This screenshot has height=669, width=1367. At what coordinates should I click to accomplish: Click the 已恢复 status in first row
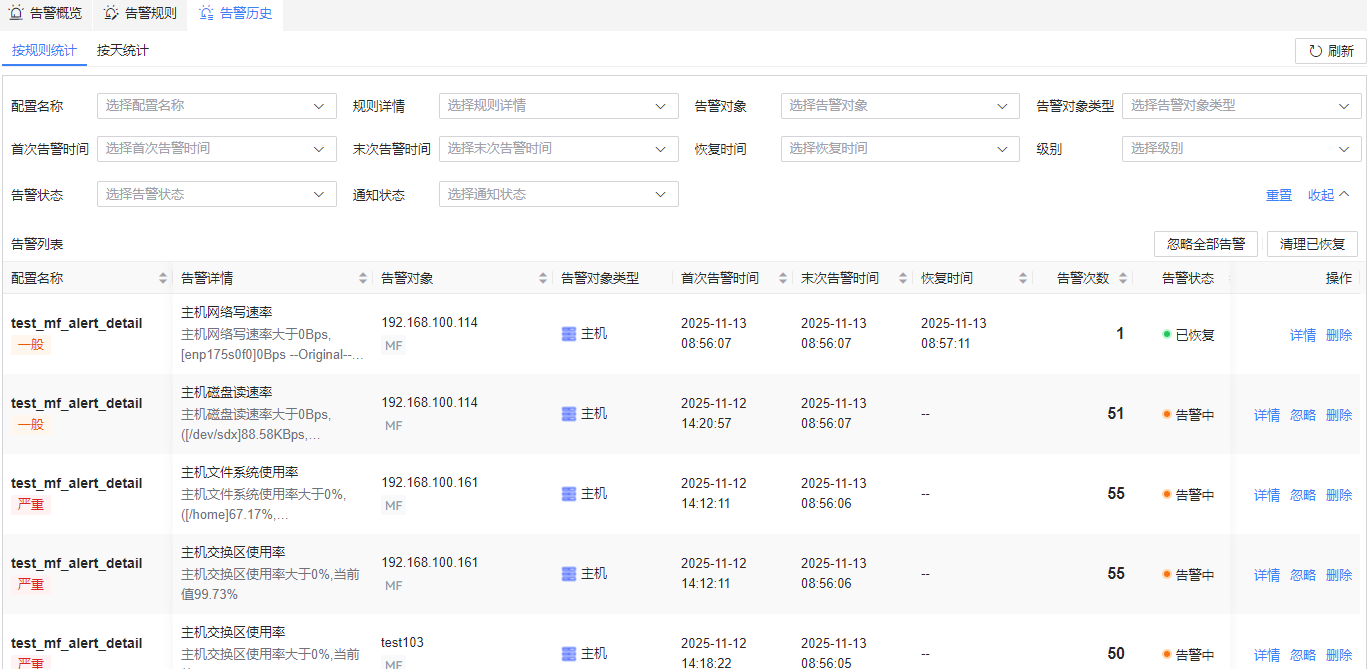click(1189, 335)
